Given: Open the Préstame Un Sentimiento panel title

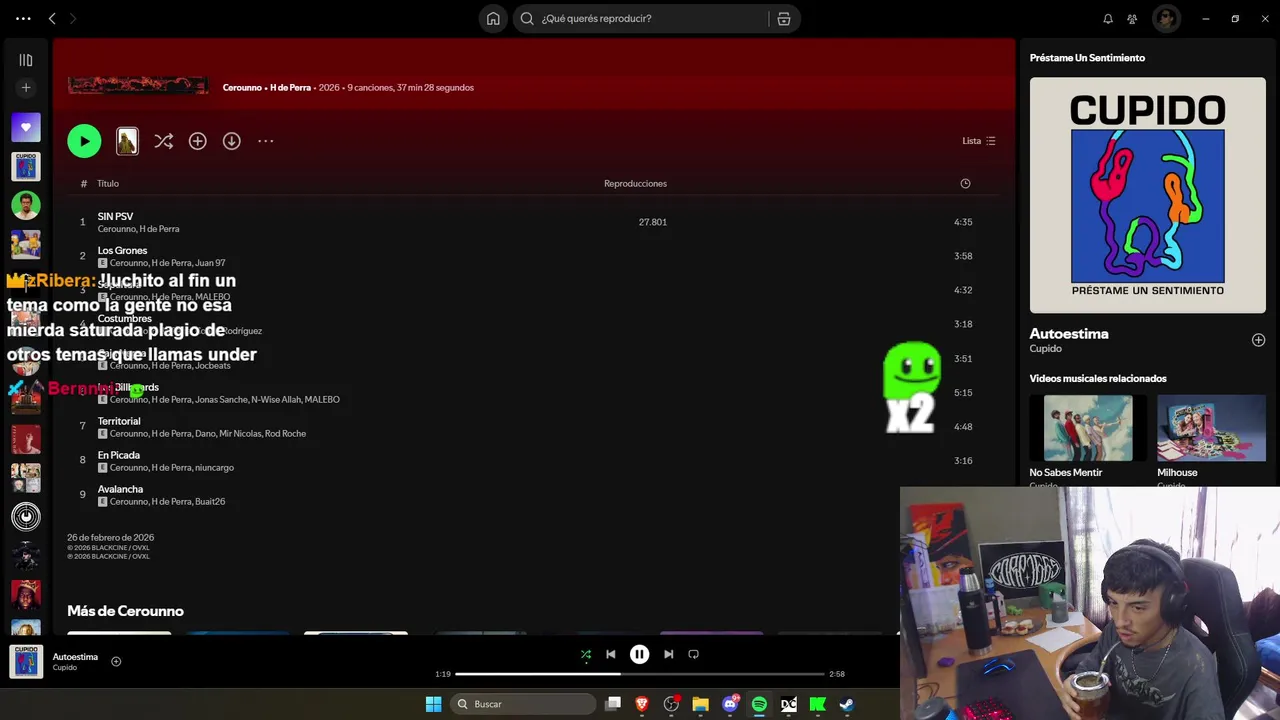Looking at the screenshot, I should pyautogui.click(x=1087, y=58).
